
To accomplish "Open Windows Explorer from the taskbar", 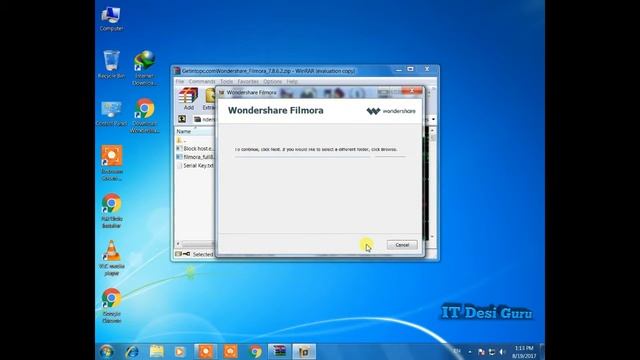I will click(x=156, y=351).
